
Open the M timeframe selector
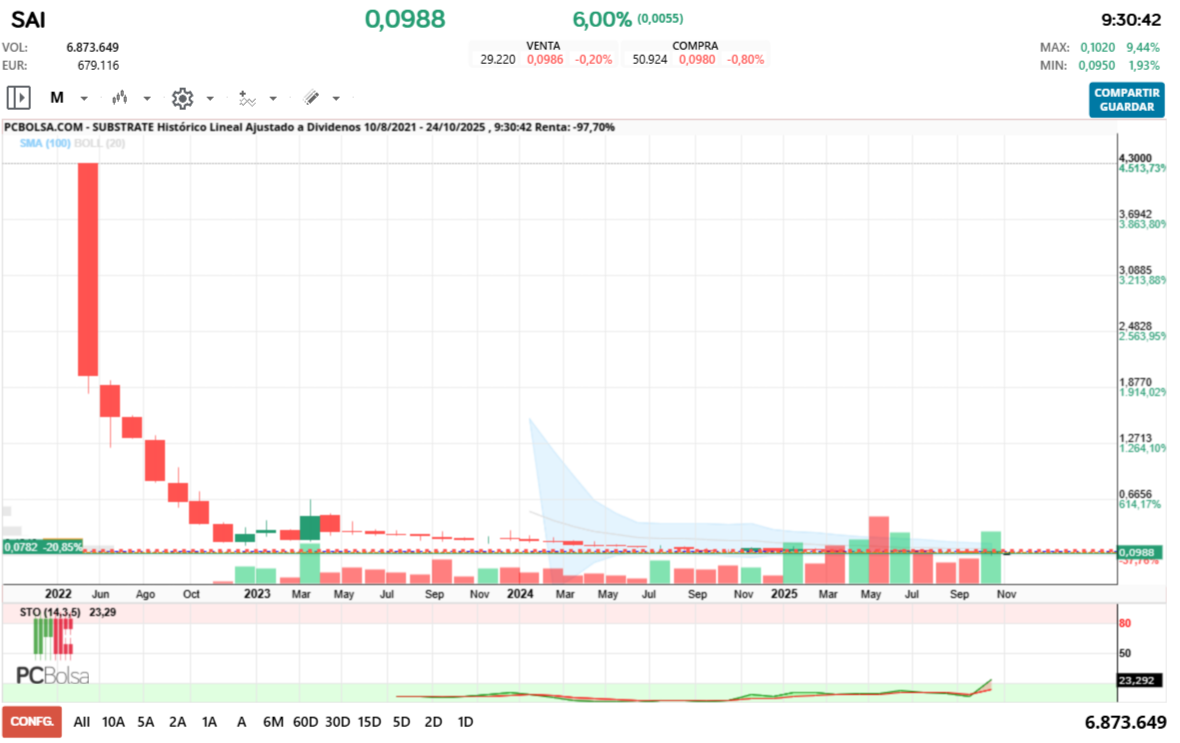56,98
